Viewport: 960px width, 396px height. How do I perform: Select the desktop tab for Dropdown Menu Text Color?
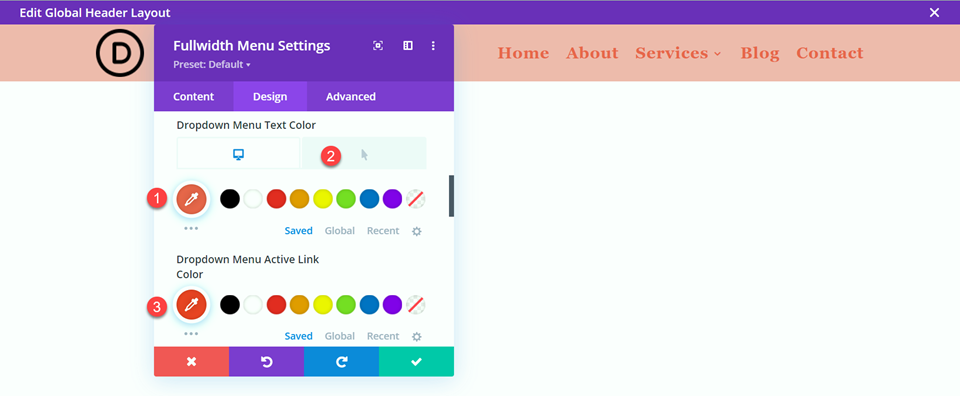(x=239, y=154)
